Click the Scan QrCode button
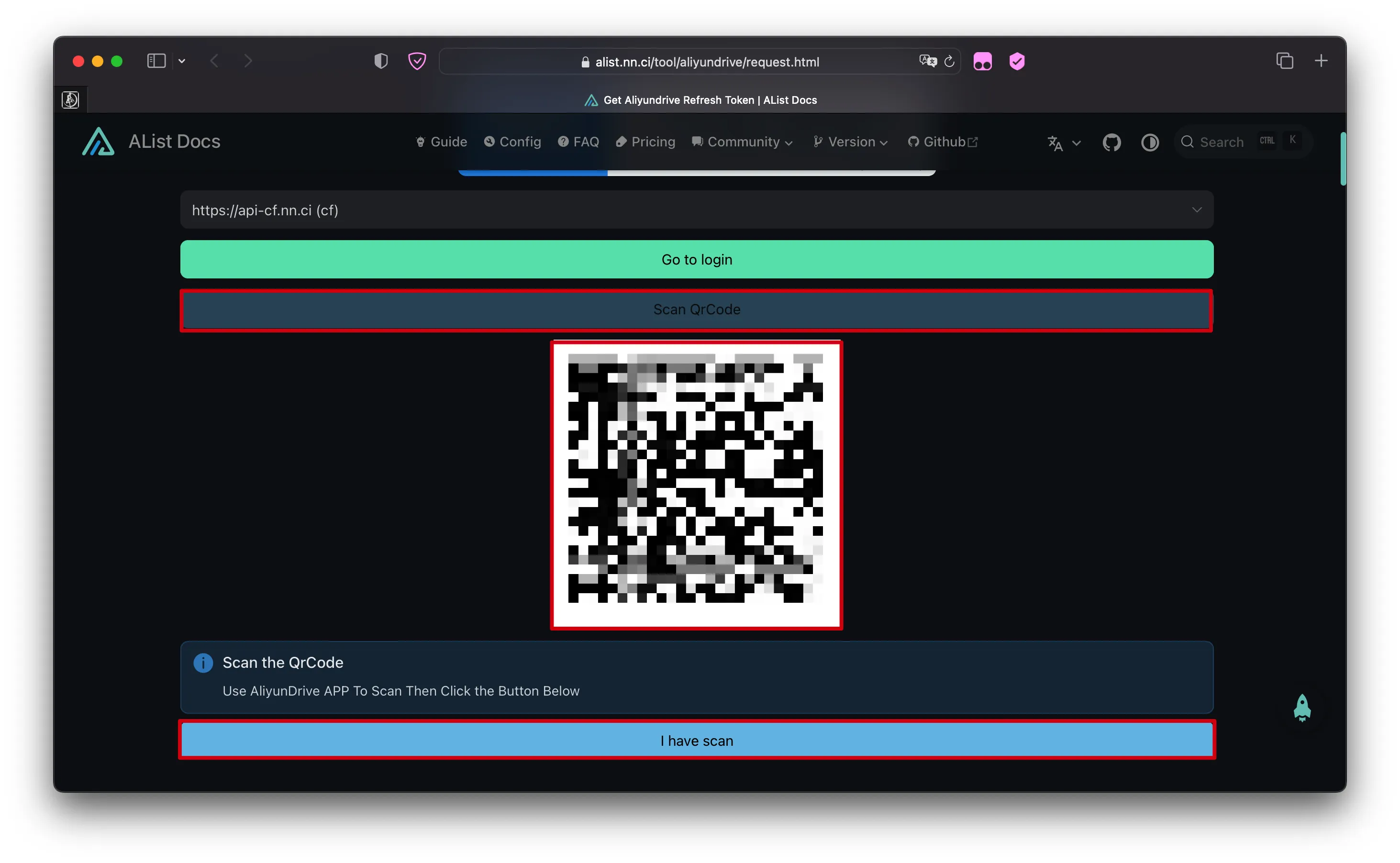The height and width of the screenshot is (863, 1400). click(696, 310)
